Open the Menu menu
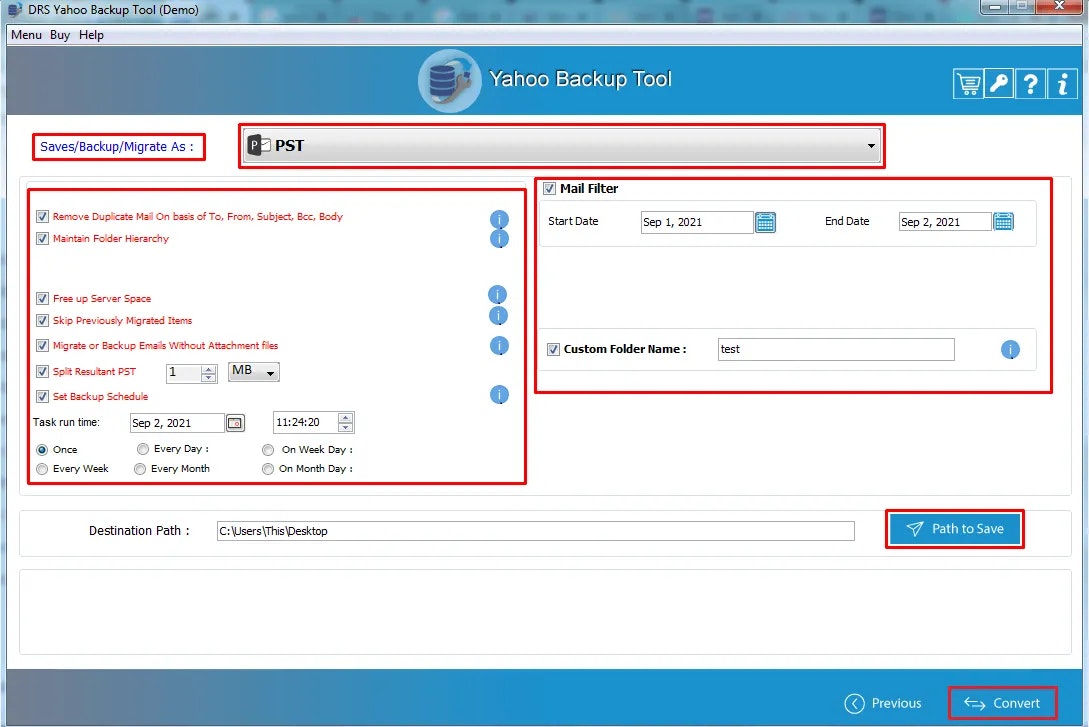The height and width of the screenshot is (727, 1089). [26, 35]
